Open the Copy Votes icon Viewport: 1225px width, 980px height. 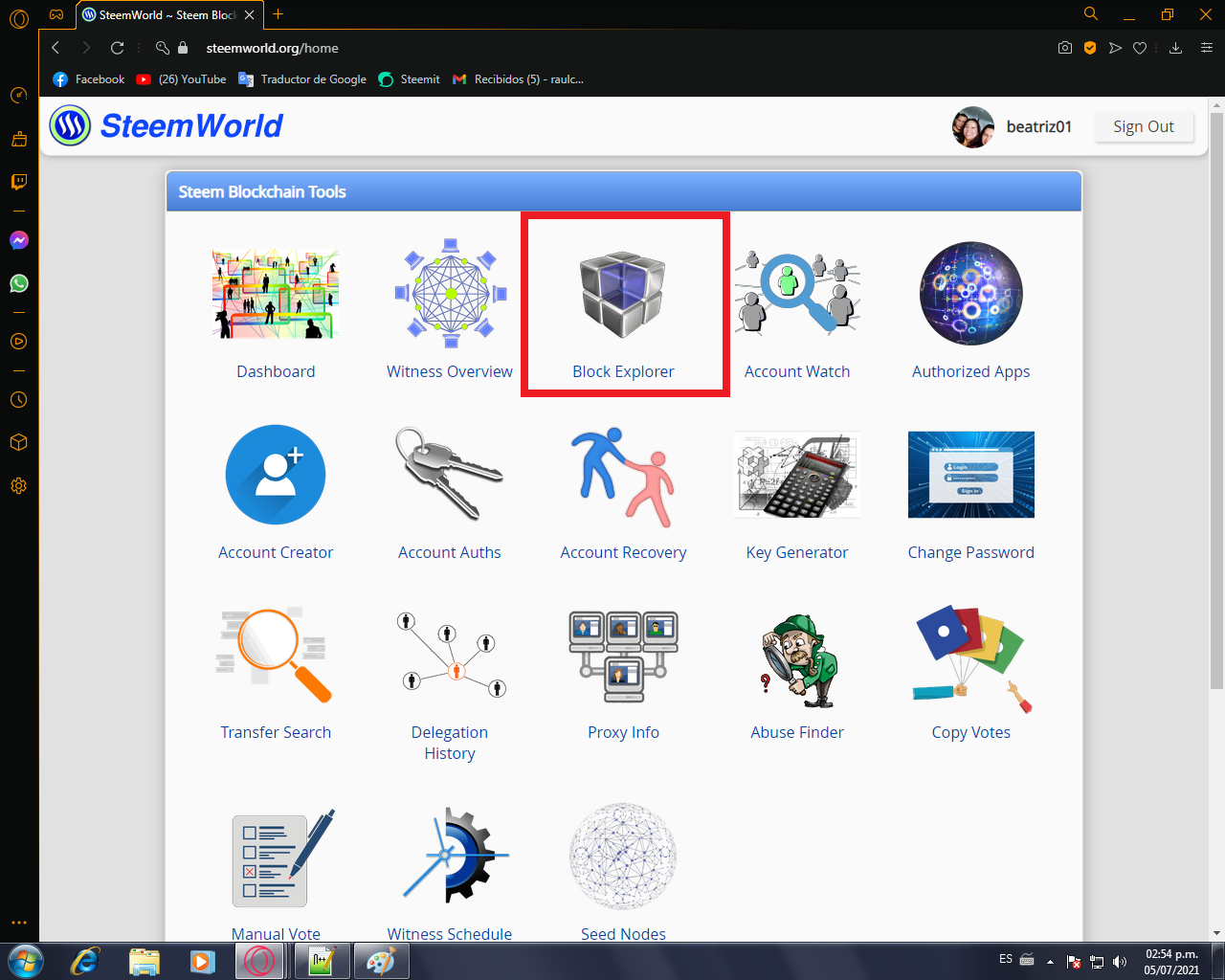coord(971,658)
